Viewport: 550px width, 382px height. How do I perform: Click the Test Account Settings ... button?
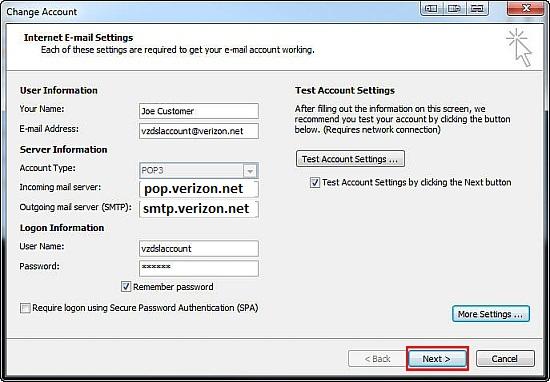coord(350,159)
